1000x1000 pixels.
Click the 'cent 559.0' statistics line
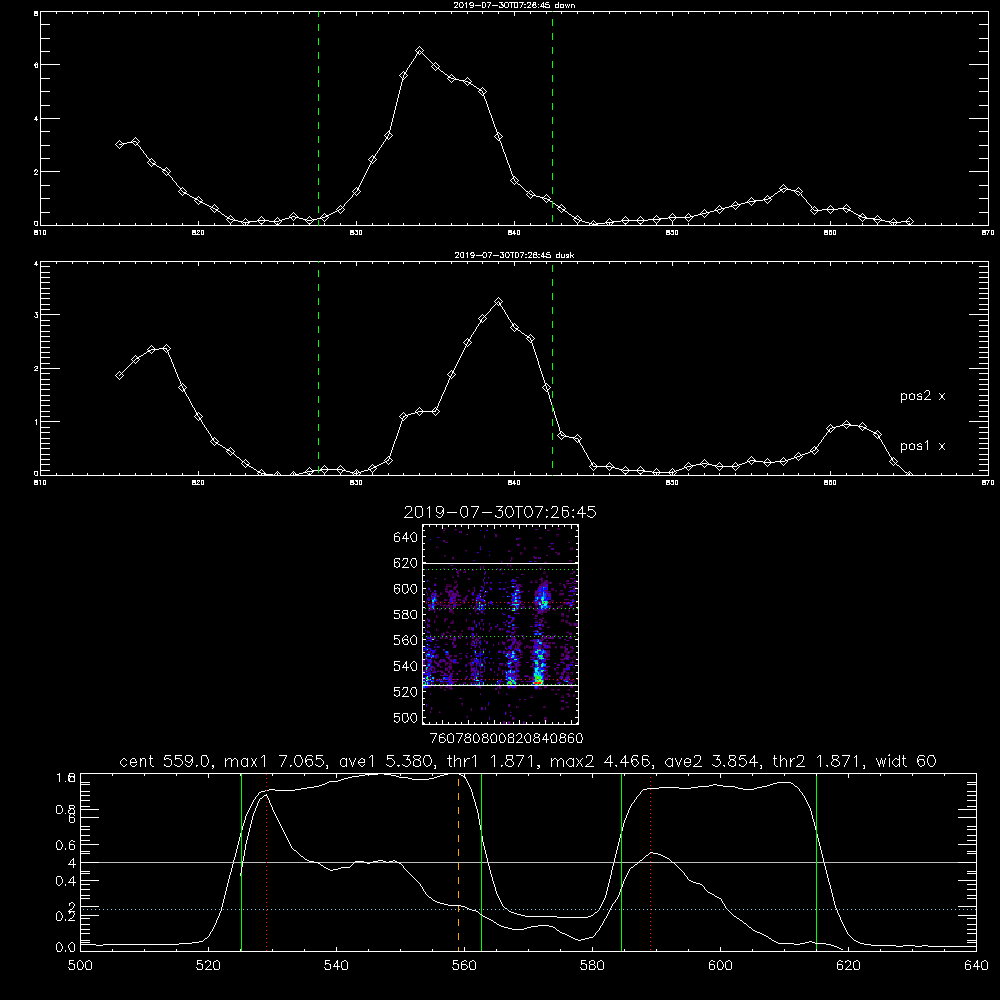[x=527, y=761]
